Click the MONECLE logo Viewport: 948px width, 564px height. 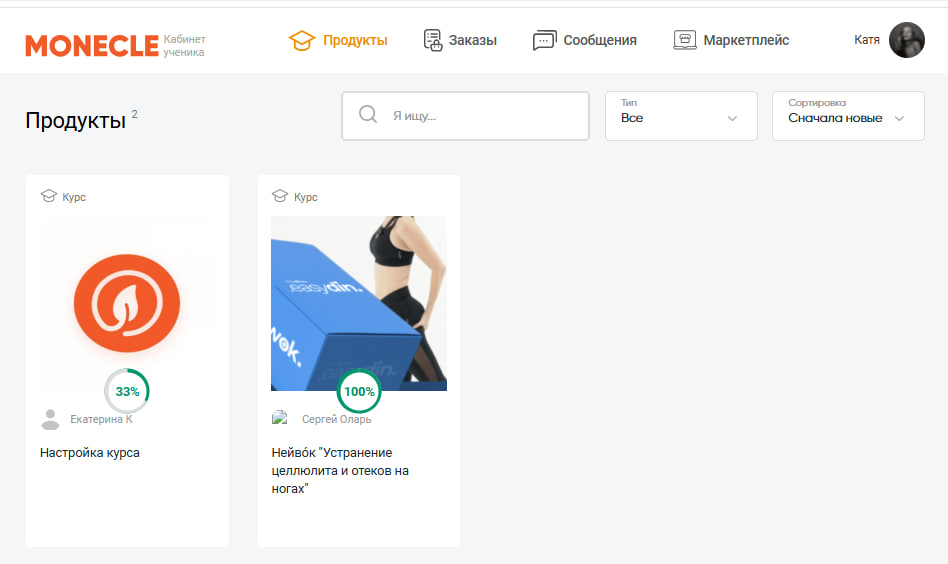pyautogui.click(x=92, y=45)
